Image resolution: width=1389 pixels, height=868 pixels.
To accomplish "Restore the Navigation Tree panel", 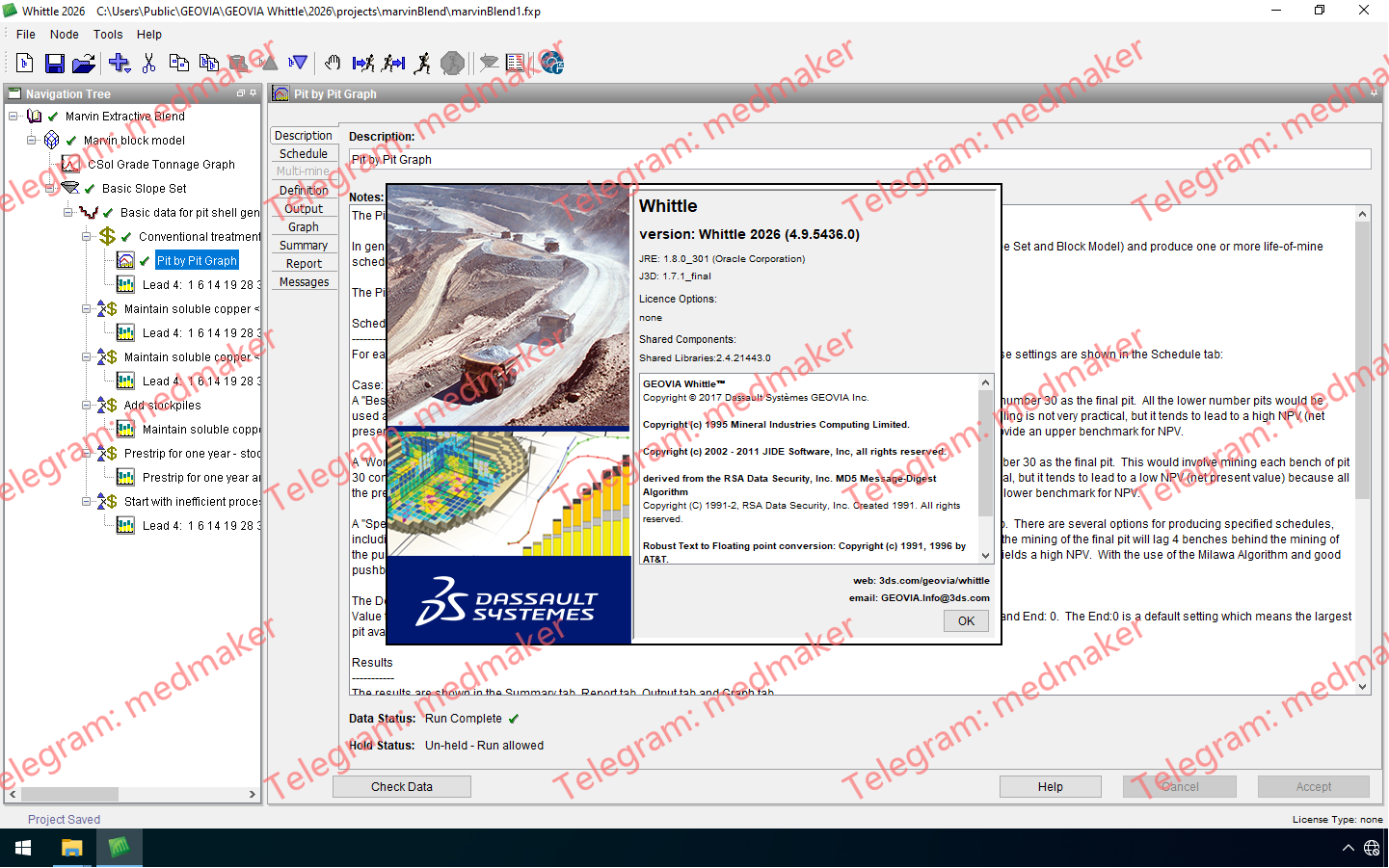I will (241, 93).
